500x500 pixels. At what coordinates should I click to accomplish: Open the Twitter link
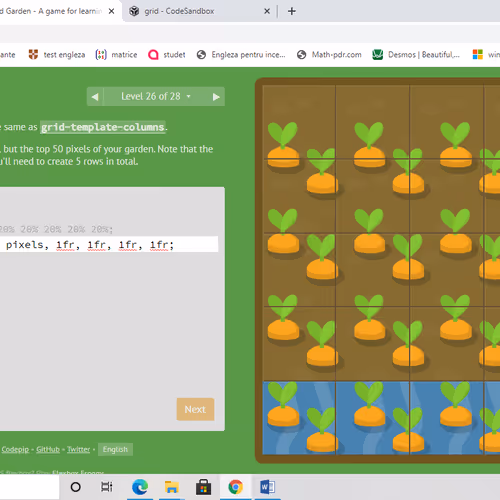click(x=78, y=449)
